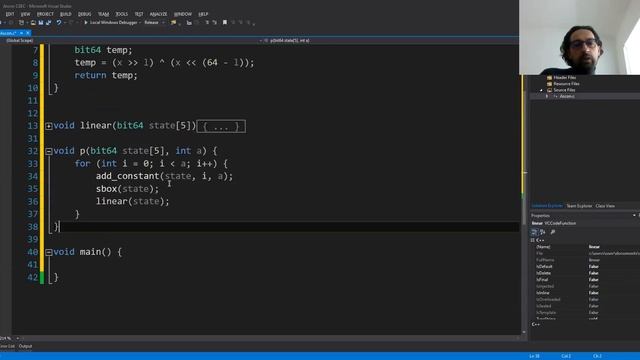
Task: Open the DEBUG menu
Action: click(x=84, y=14)
